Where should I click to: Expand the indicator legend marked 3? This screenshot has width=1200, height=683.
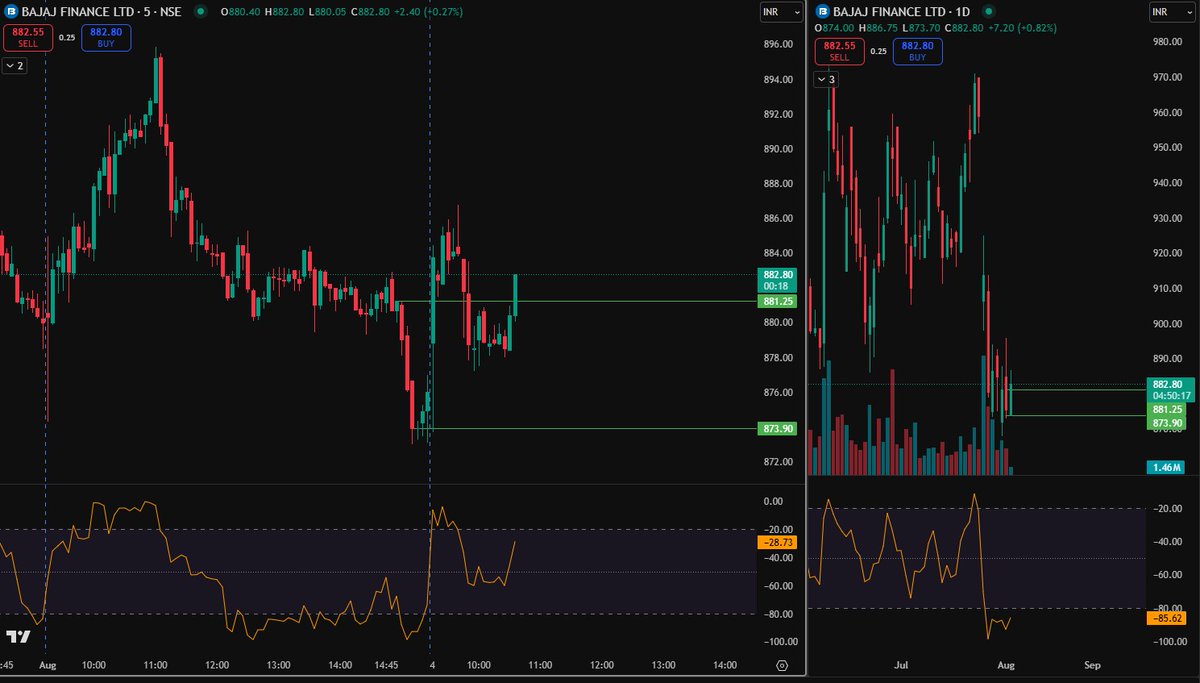[826, 79]
